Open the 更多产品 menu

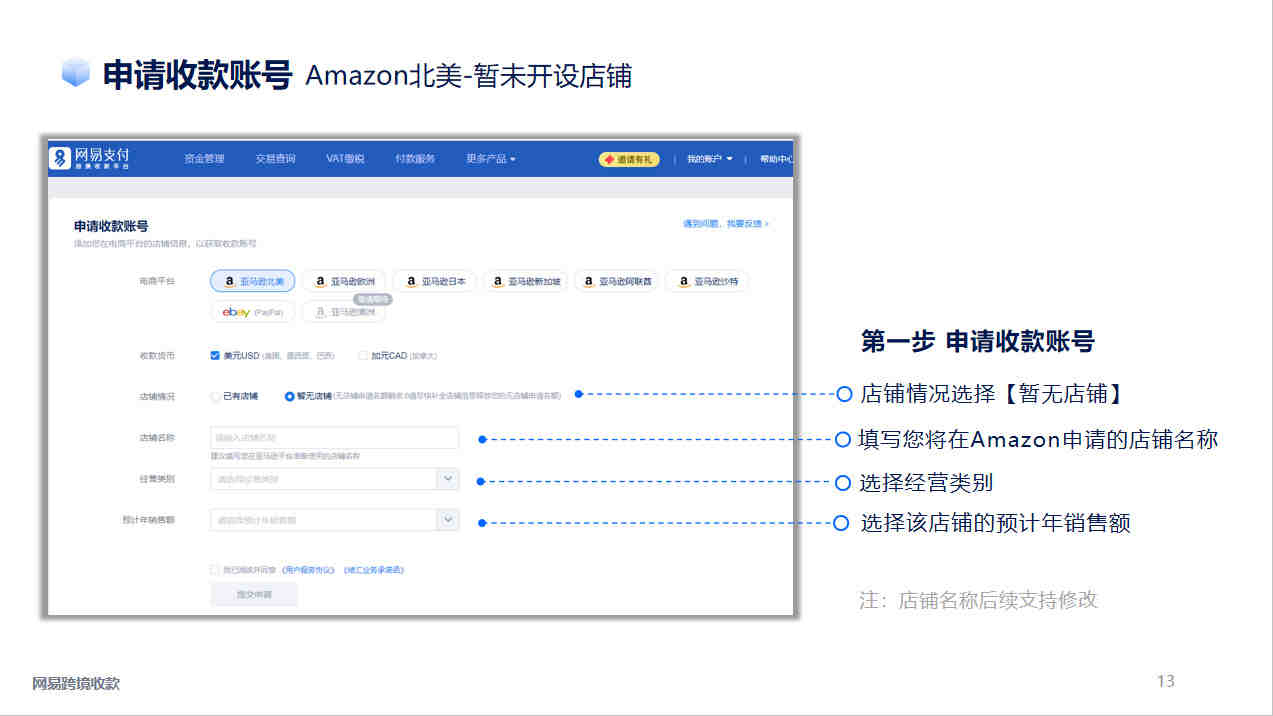pyautogui.click(x=491, y=159)
